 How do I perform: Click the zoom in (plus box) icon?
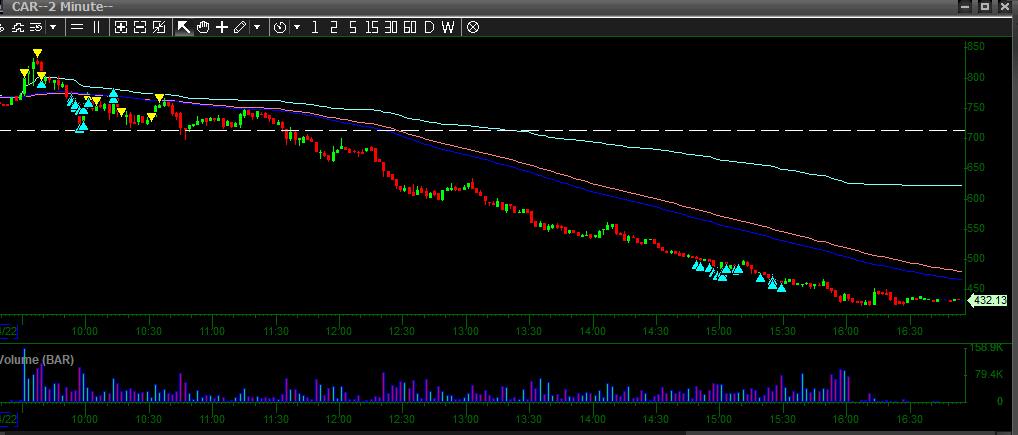[121, 27]
